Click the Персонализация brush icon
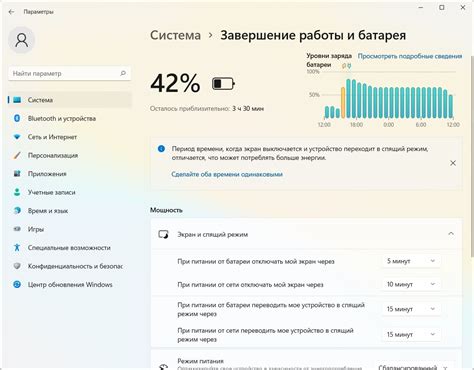The height and width of the screenshot is (370, 474). click(17, 155)
